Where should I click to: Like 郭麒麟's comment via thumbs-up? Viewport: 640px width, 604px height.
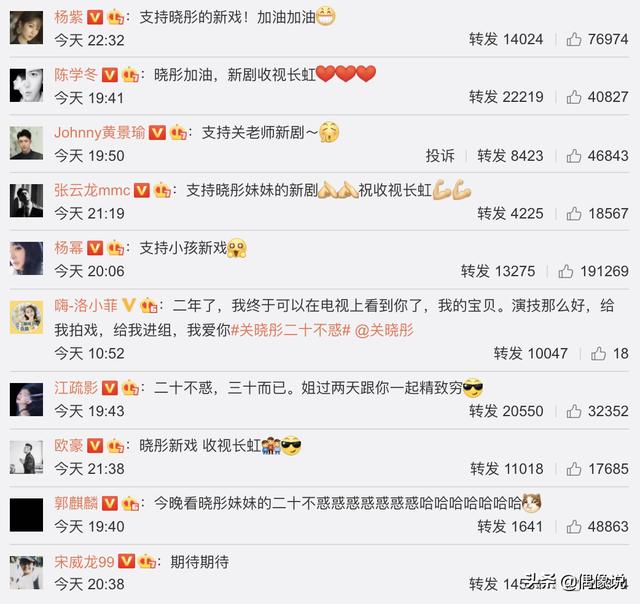tap(573, 527)
